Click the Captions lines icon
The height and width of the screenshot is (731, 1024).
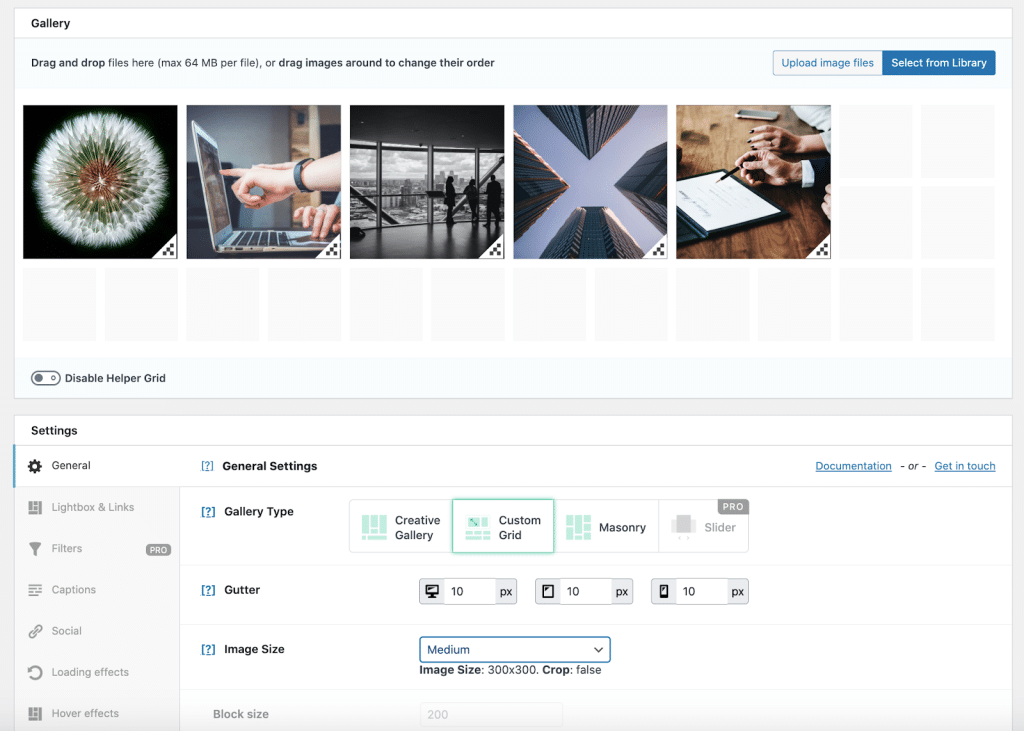click(x=35, y=590)
